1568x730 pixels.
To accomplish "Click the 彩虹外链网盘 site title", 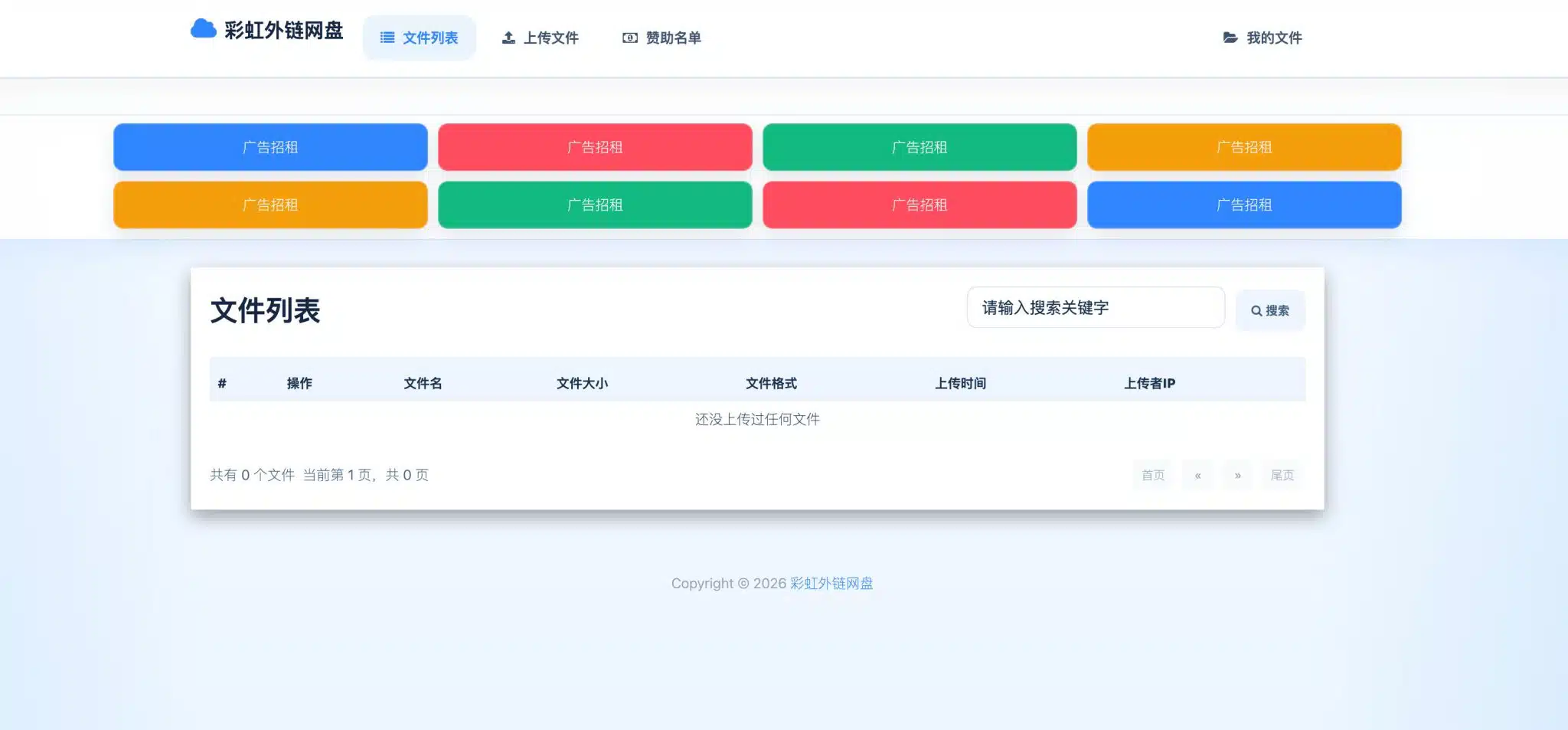I will point(284,30).
